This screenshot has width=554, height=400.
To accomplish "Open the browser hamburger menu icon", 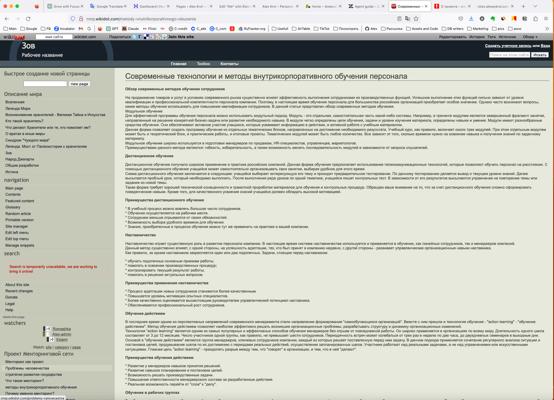I will click(546, 19).
